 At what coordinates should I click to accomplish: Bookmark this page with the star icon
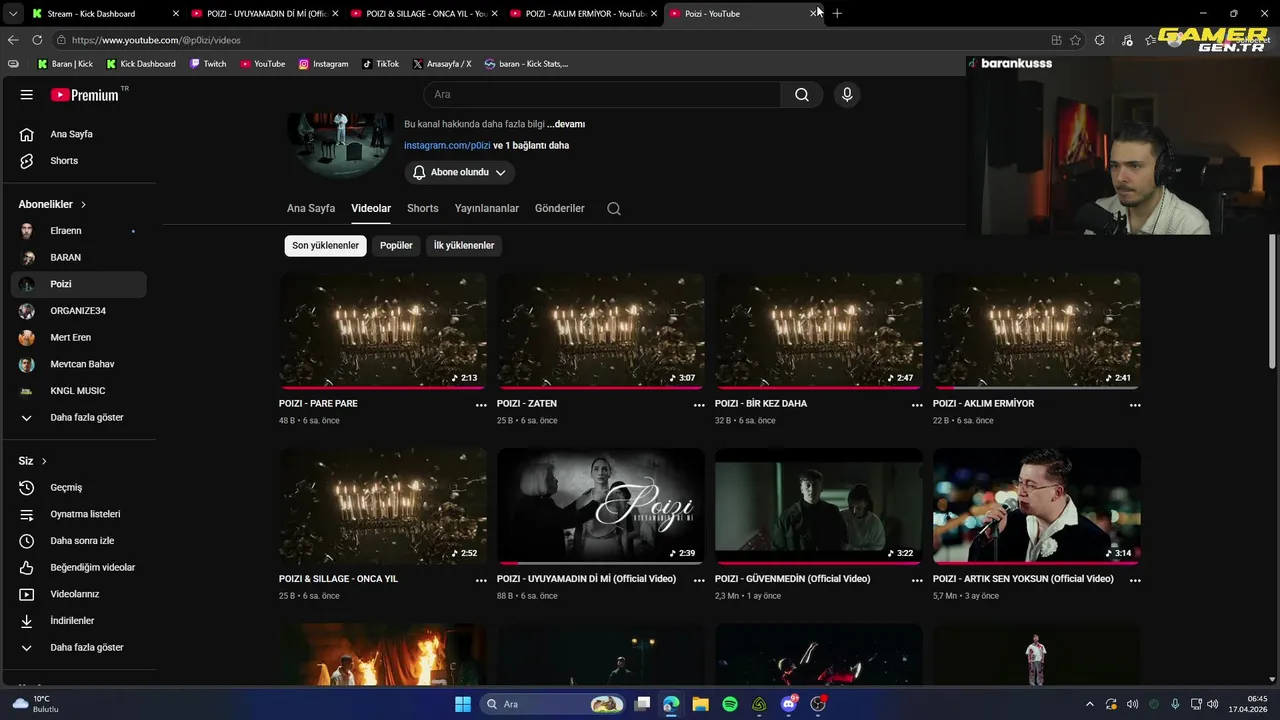click(1076, 40)
